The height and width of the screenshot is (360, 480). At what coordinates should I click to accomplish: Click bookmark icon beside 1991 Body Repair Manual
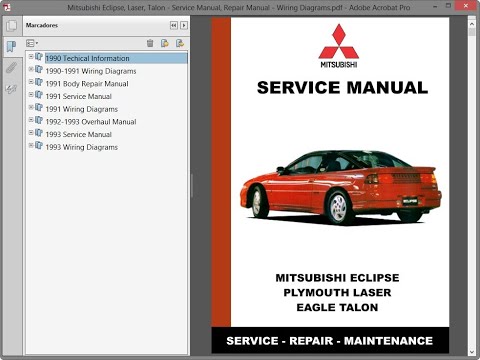click(x=39, y=82)
